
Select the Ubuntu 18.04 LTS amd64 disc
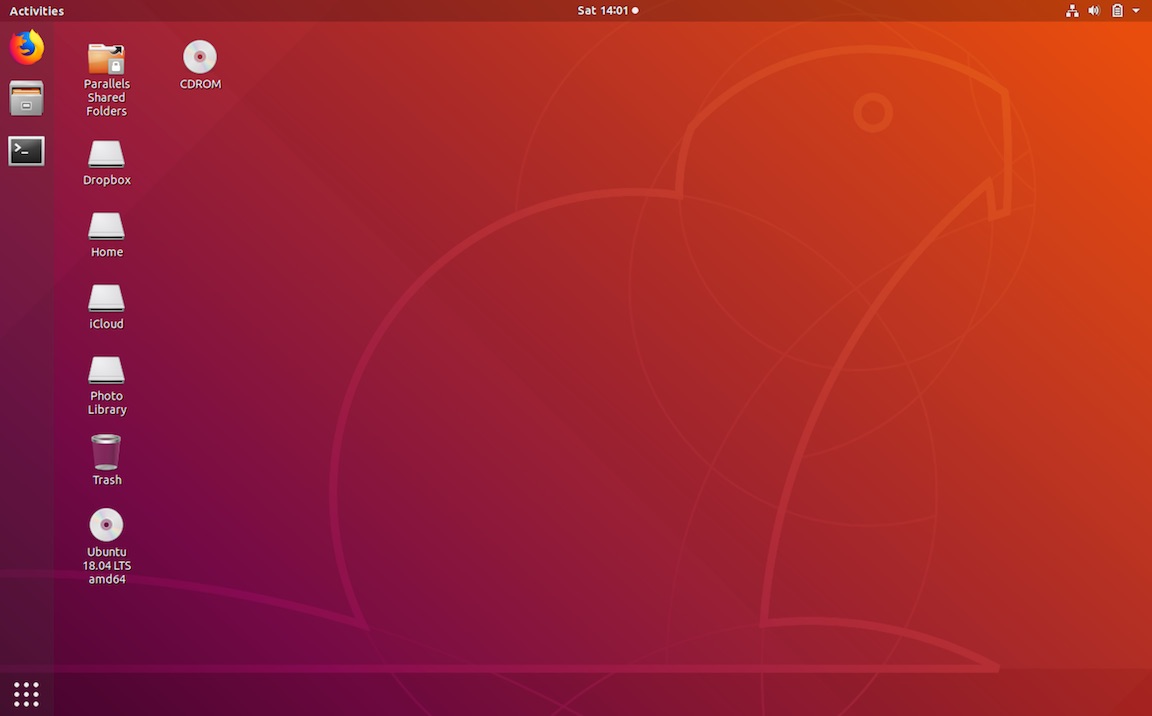point(106,523)
